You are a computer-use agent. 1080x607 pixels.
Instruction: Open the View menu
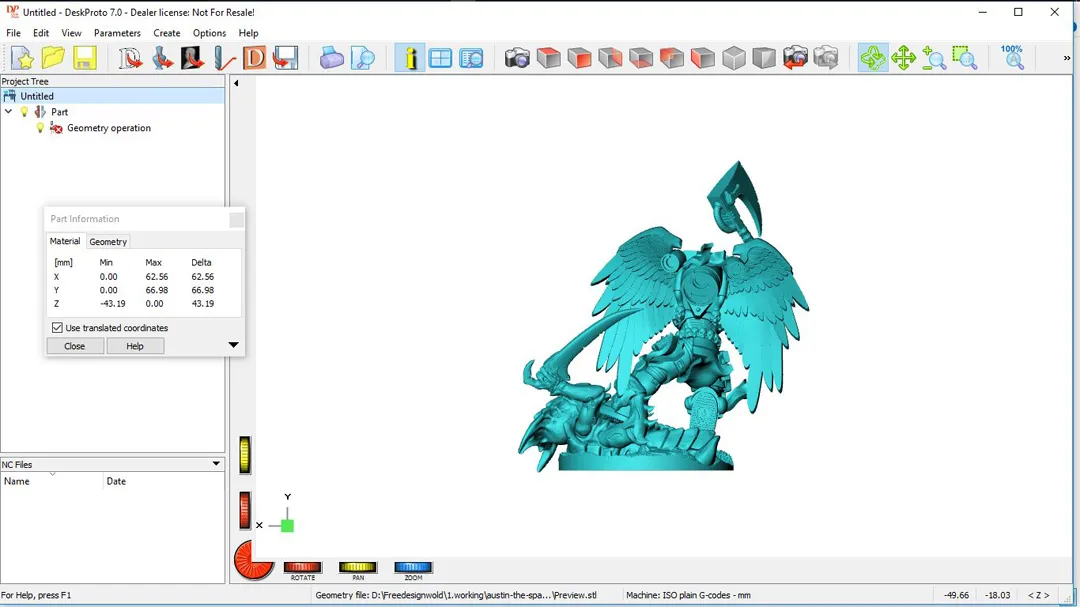coord(71,33)
